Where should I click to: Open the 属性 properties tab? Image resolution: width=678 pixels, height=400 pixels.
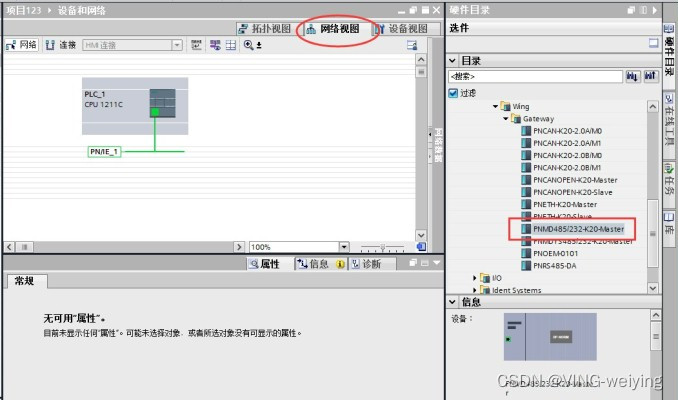click(x=264, y=264)
